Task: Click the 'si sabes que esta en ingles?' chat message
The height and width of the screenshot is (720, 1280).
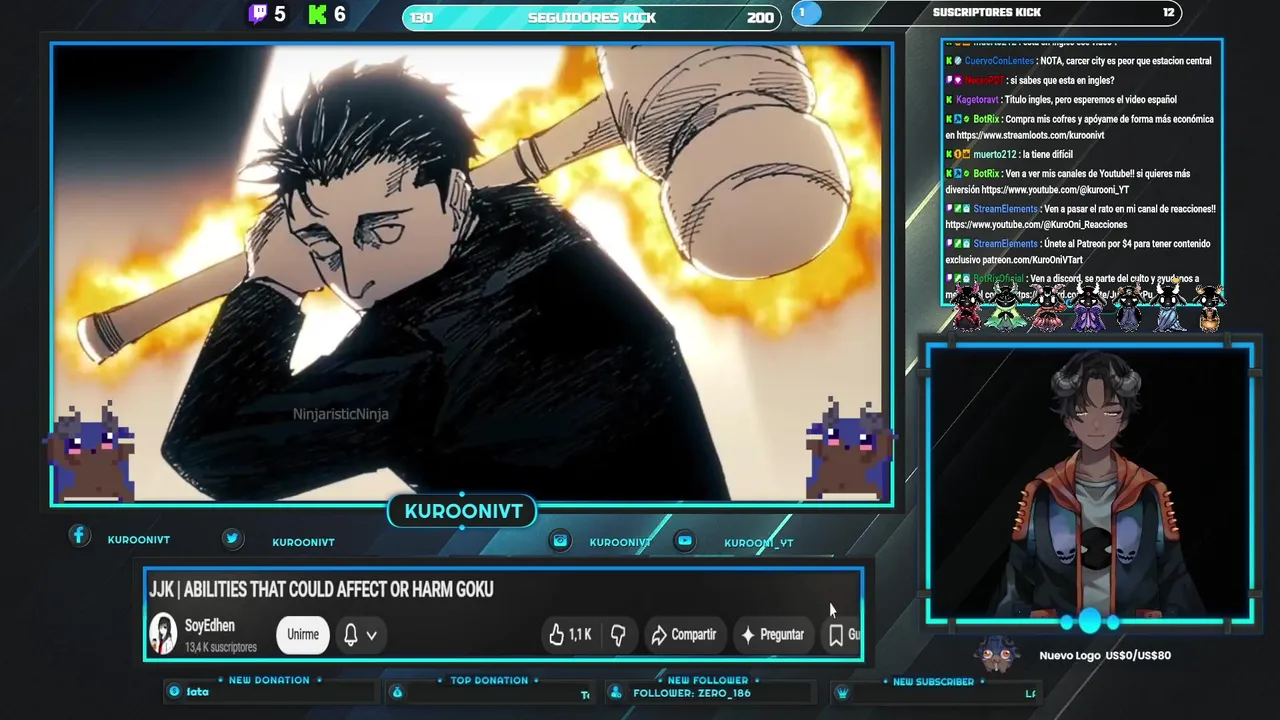Action: tap(1060, 81)
